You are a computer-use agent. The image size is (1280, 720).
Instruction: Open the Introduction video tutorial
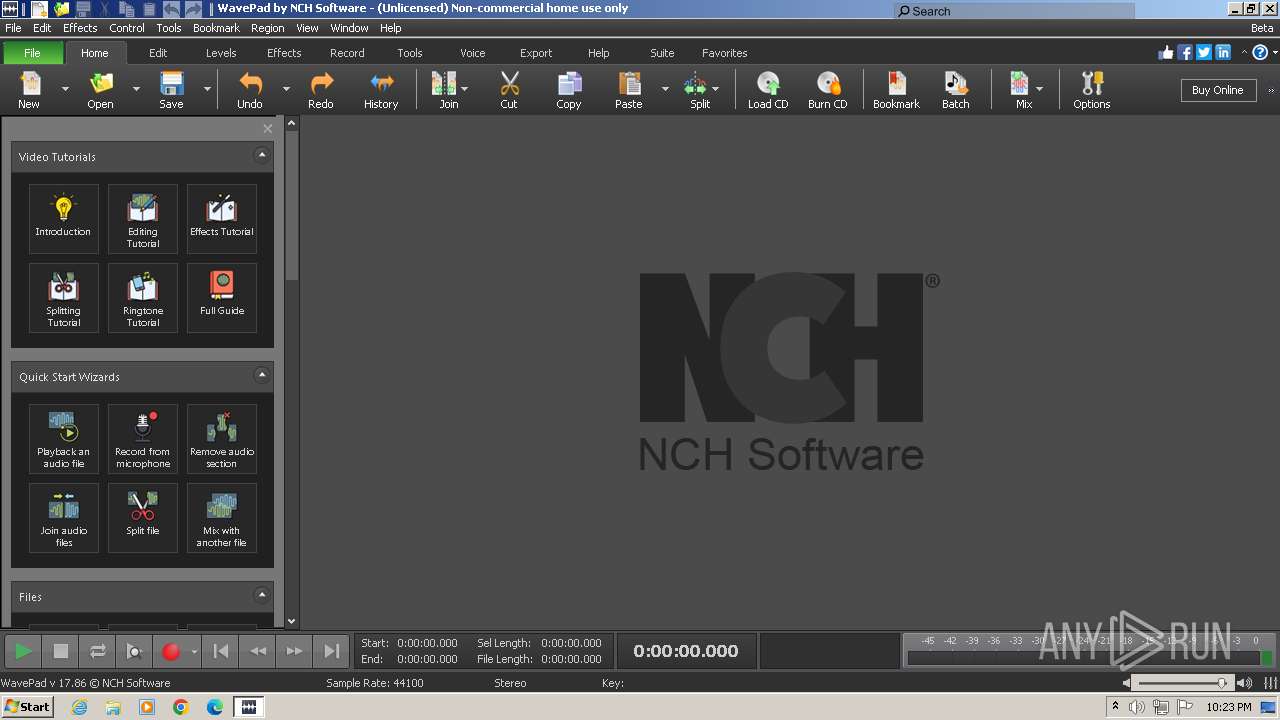click(x=63, y=218)
